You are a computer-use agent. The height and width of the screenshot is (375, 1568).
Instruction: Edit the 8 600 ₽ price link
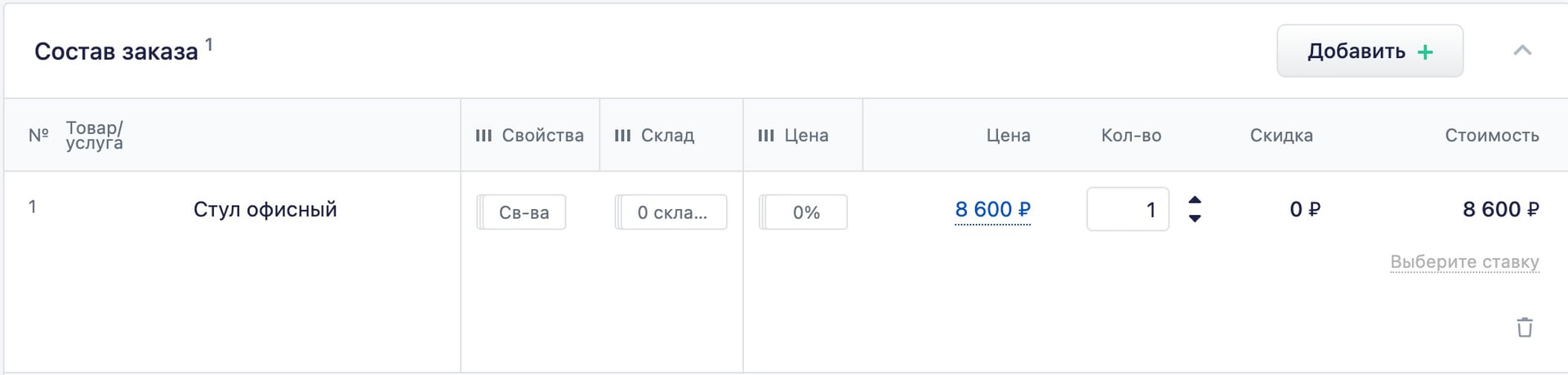tap(993, 210)
